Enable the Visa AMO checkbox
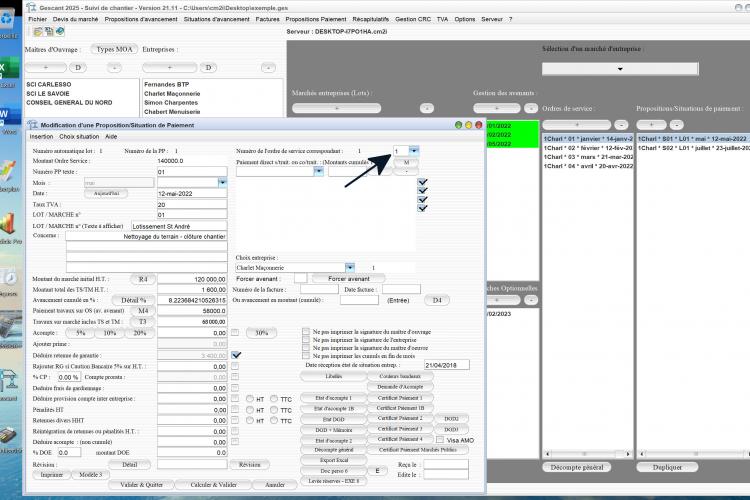 point(440,440)
